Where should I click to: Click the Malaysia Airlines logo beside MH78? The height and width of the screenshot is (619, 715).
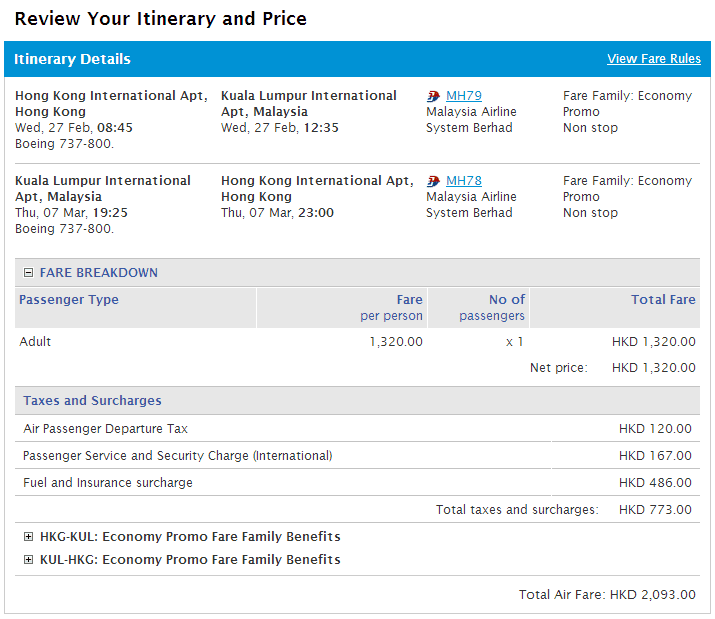click(433, 181)
